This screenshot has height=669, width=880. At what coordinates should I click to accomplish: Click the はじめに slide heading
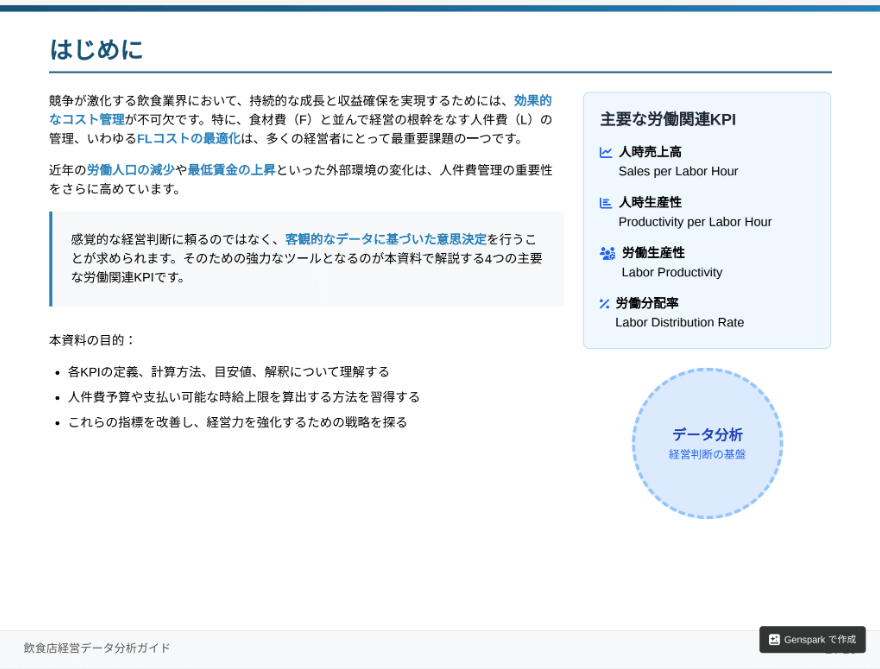(x=97, y=49)
